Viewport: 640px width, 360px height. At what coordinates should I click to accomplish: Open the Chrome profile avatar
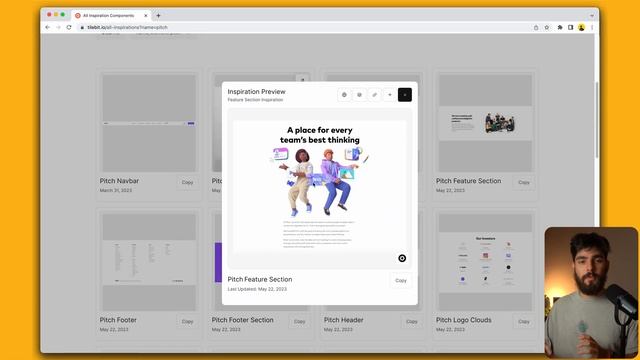[x=581, y=27]
